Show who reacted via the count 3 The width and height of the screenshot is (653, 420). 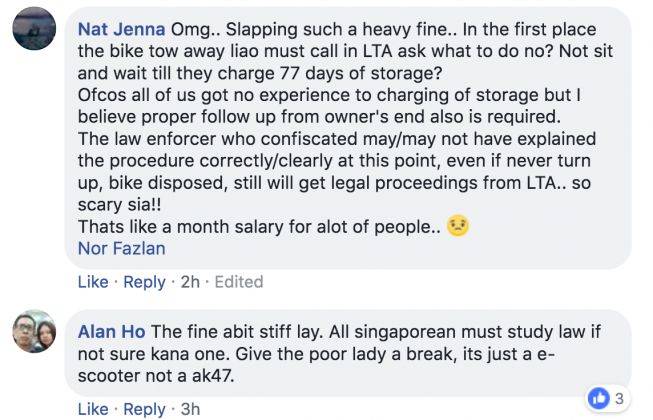point(620,399)
